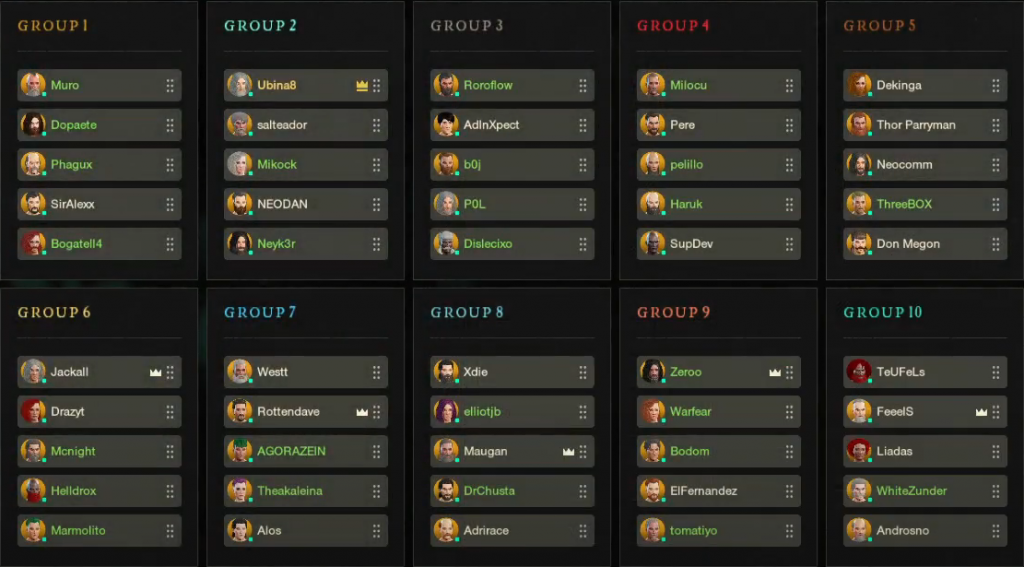Click the drag handle beside Androsno
Screen dimensions: 1024x567
[x=996, y=531]
